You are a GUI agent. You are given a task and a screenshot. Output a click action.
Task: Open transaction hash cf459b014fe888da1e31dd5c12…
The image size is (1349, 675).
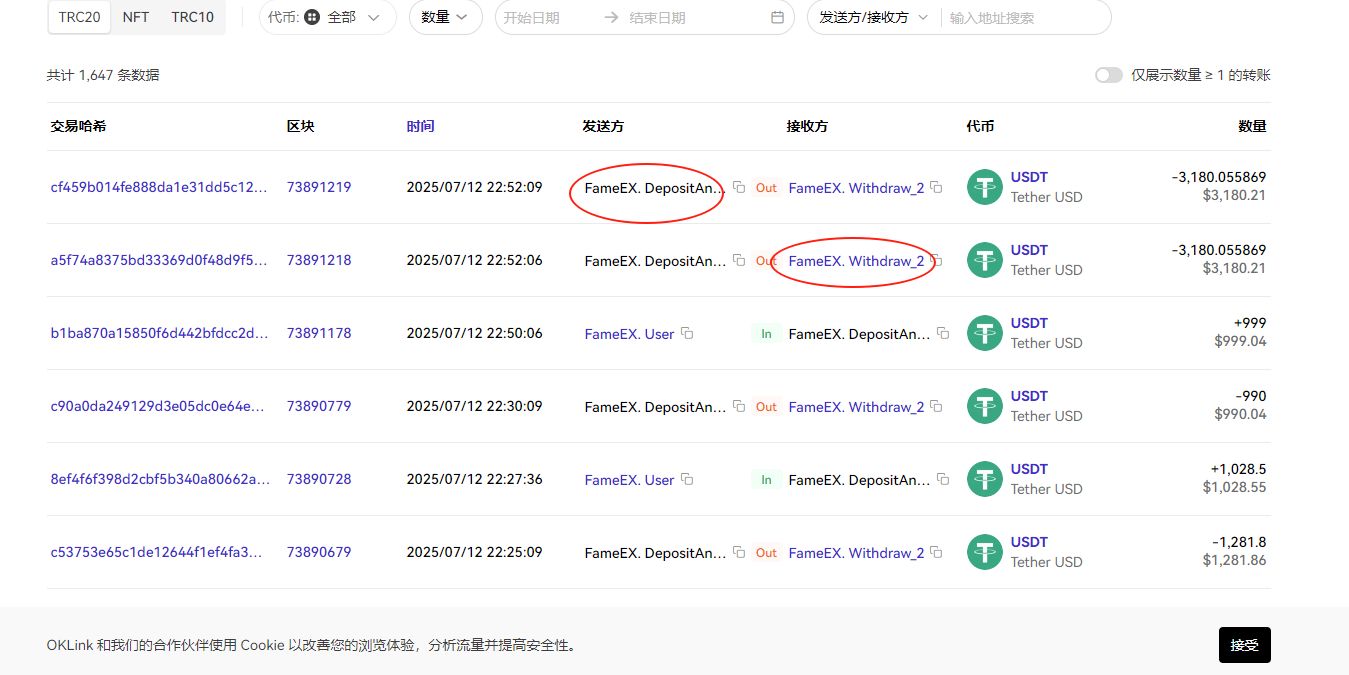(x=159, y=187)
